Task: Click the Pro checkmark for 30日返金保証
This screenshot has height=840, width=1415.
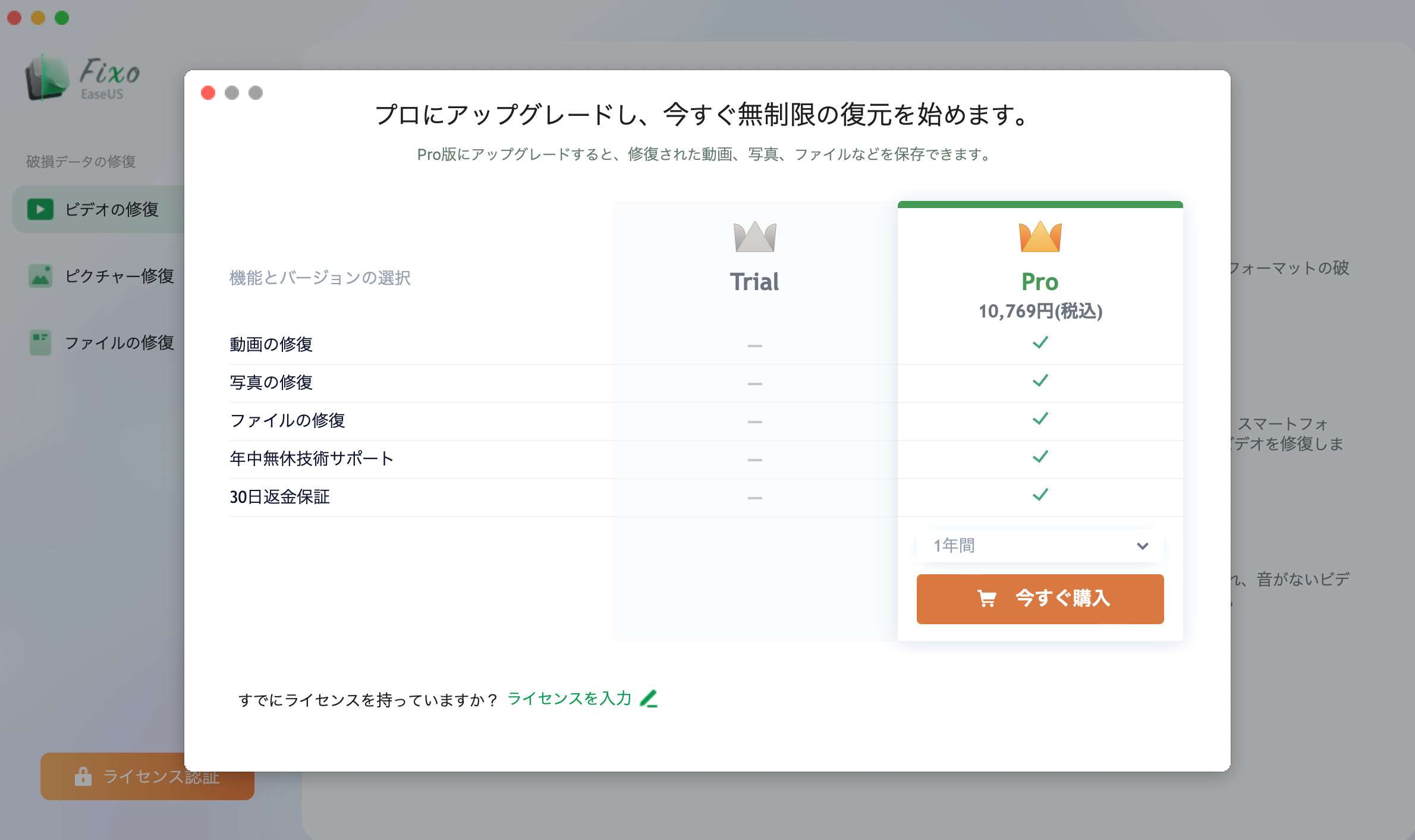Action: 1040,495
